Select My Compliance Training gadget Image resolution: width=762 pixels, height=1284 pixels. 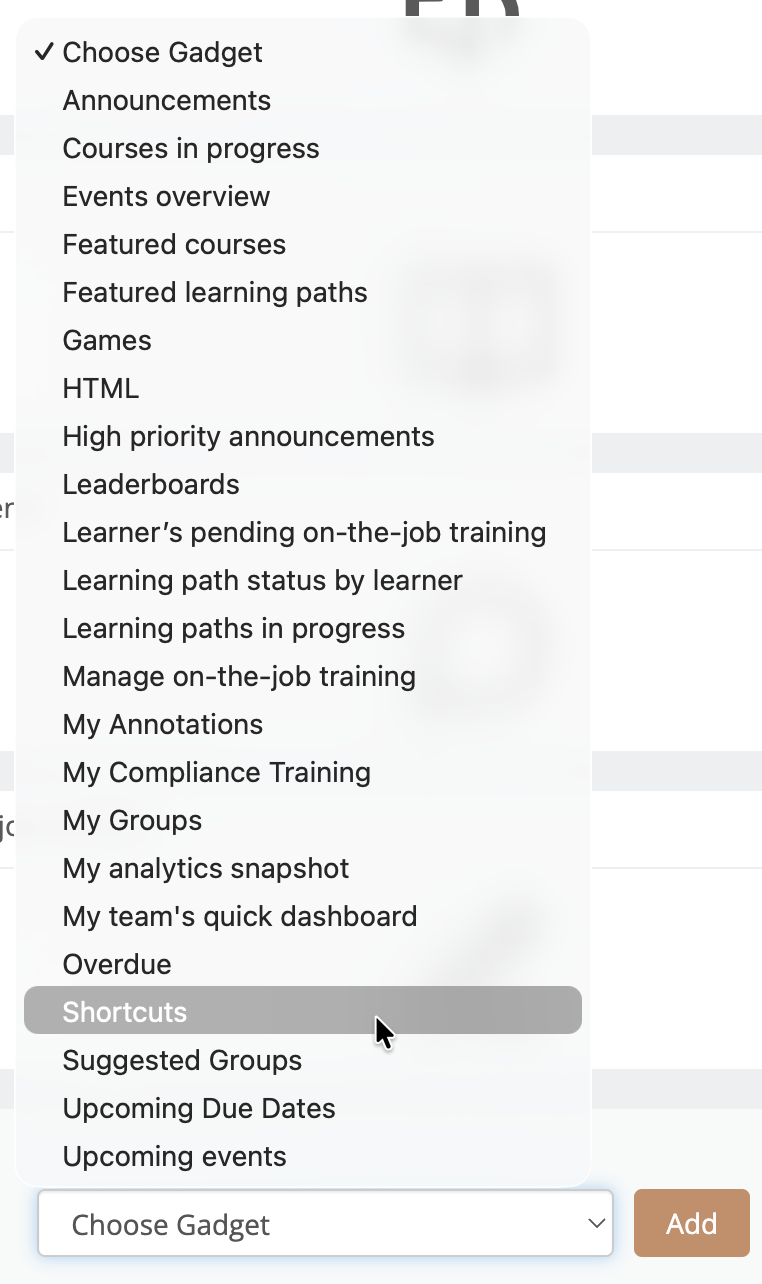216,773
